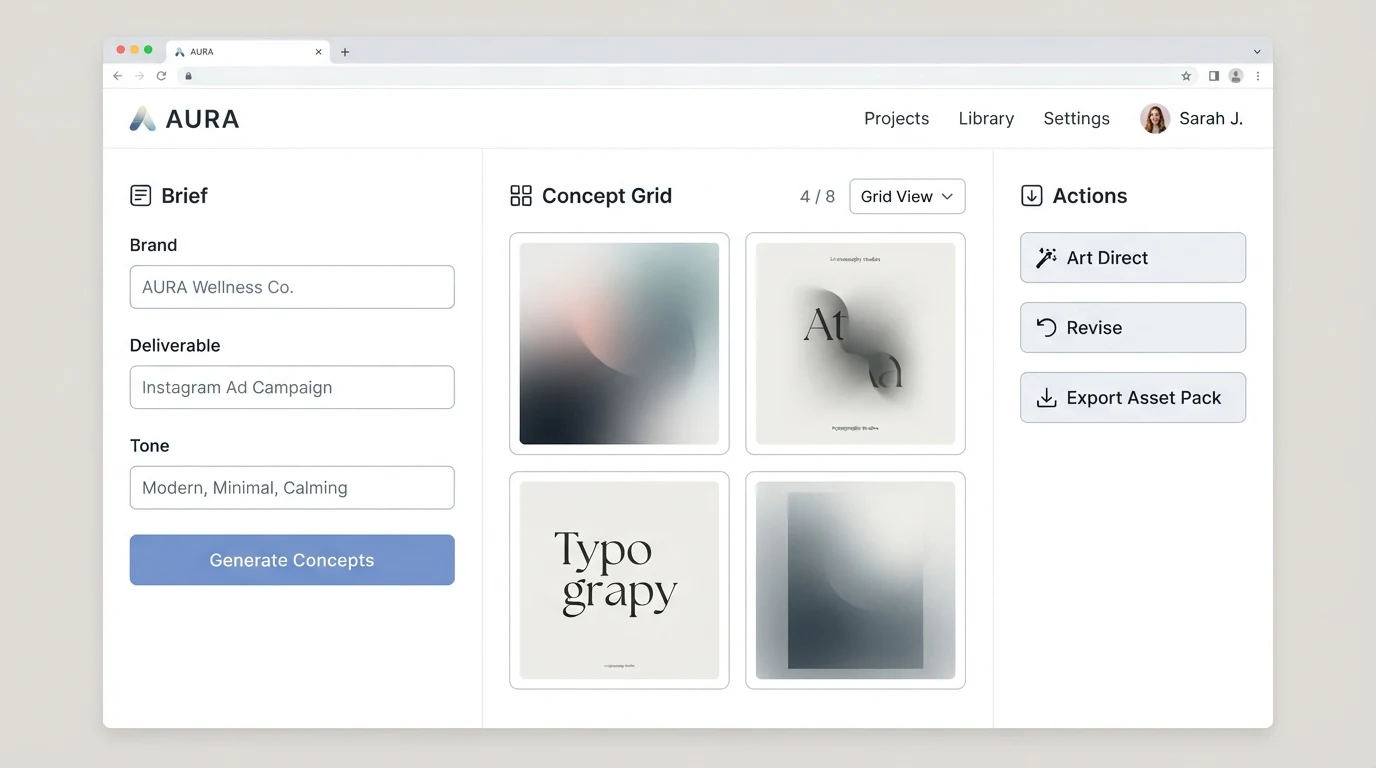Open Sarah J.'s avatar photo
This screenshot has height=768, width=1376.
(x=1155, y=119)
